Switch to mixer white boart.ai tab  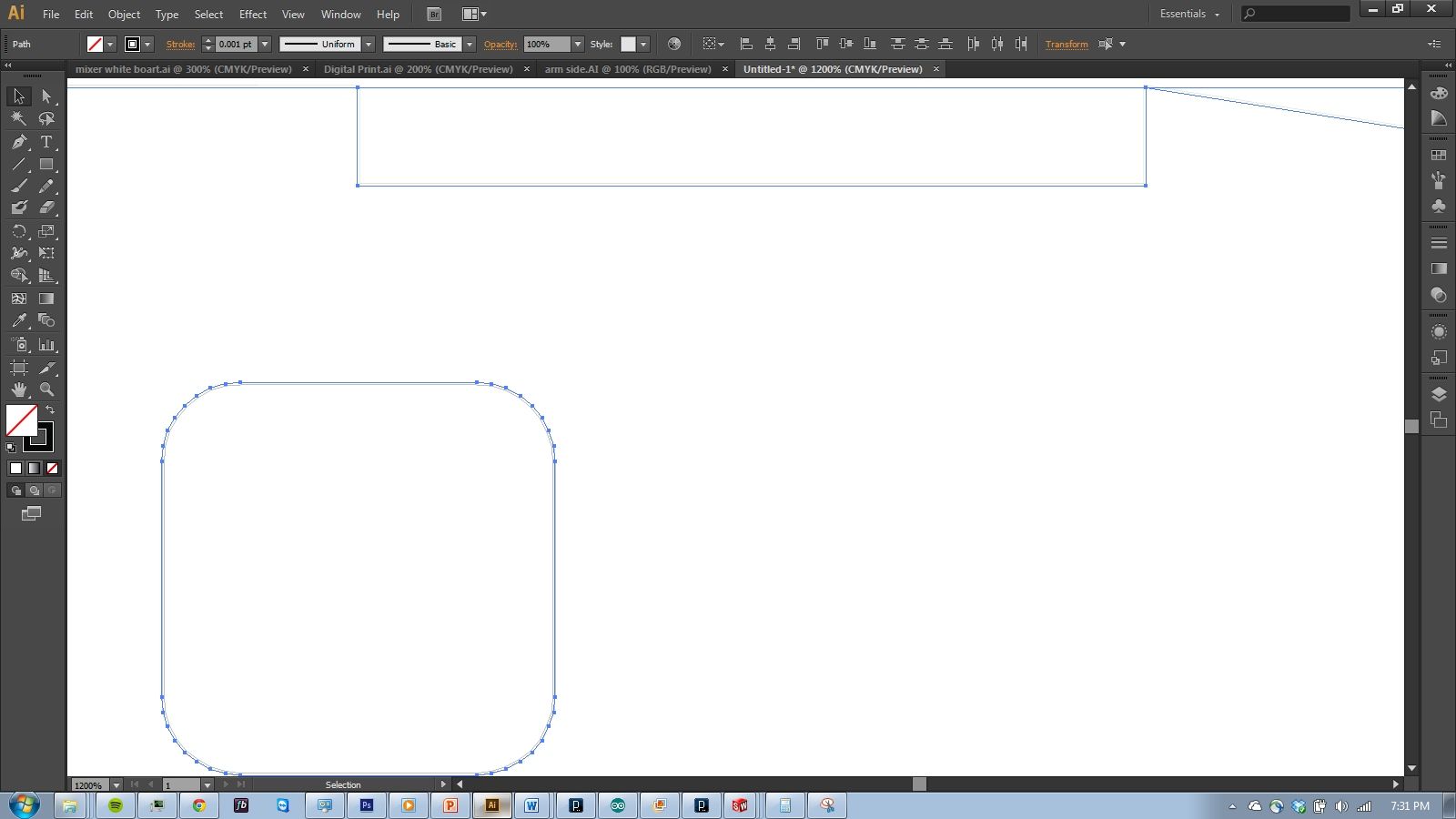(184, 69)
